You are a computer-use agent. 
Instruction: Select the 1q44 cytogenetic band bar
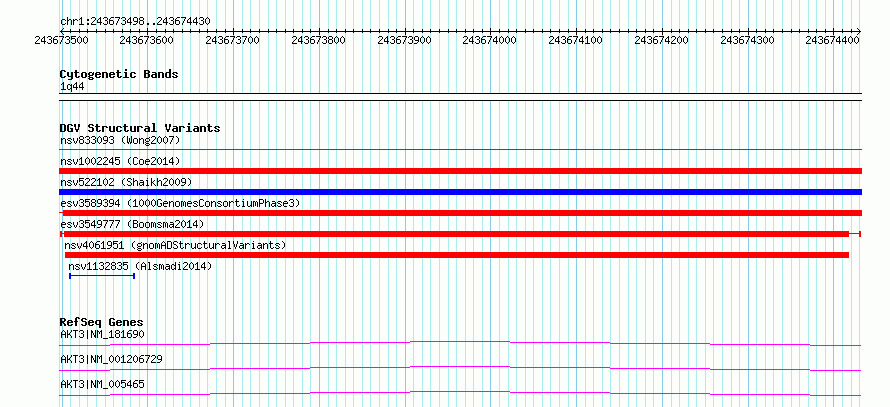(x=461, y=97)
